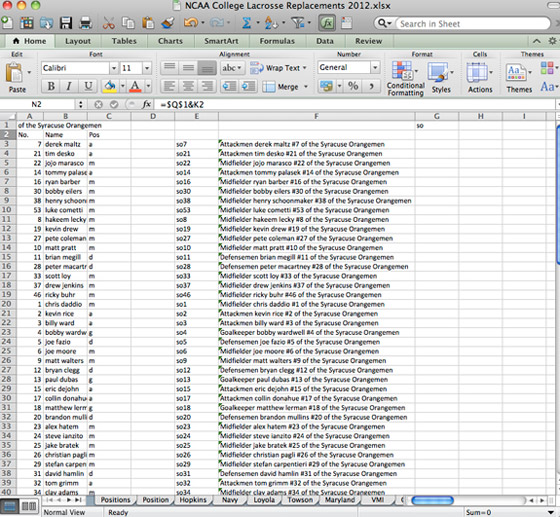Image resolution: width=560 pixels, height=517 pixels.
Task: Switch to Normal View button
Action: [10, 506]
